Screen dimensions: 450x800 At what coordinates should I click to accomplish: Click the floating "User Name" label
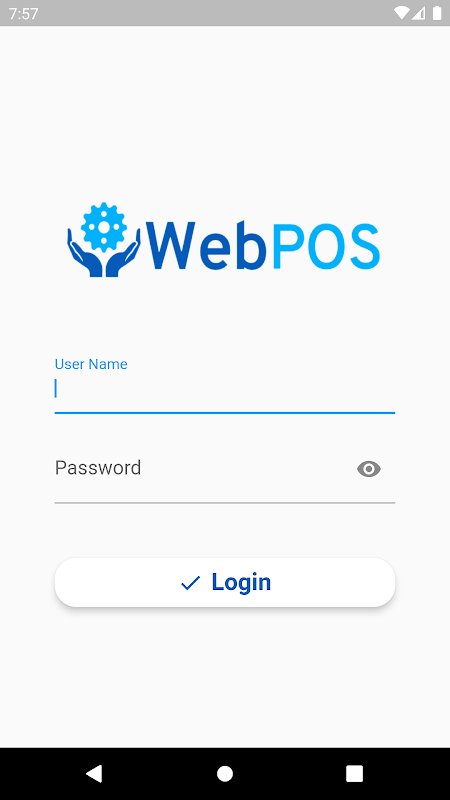click(x=91, y=364)
